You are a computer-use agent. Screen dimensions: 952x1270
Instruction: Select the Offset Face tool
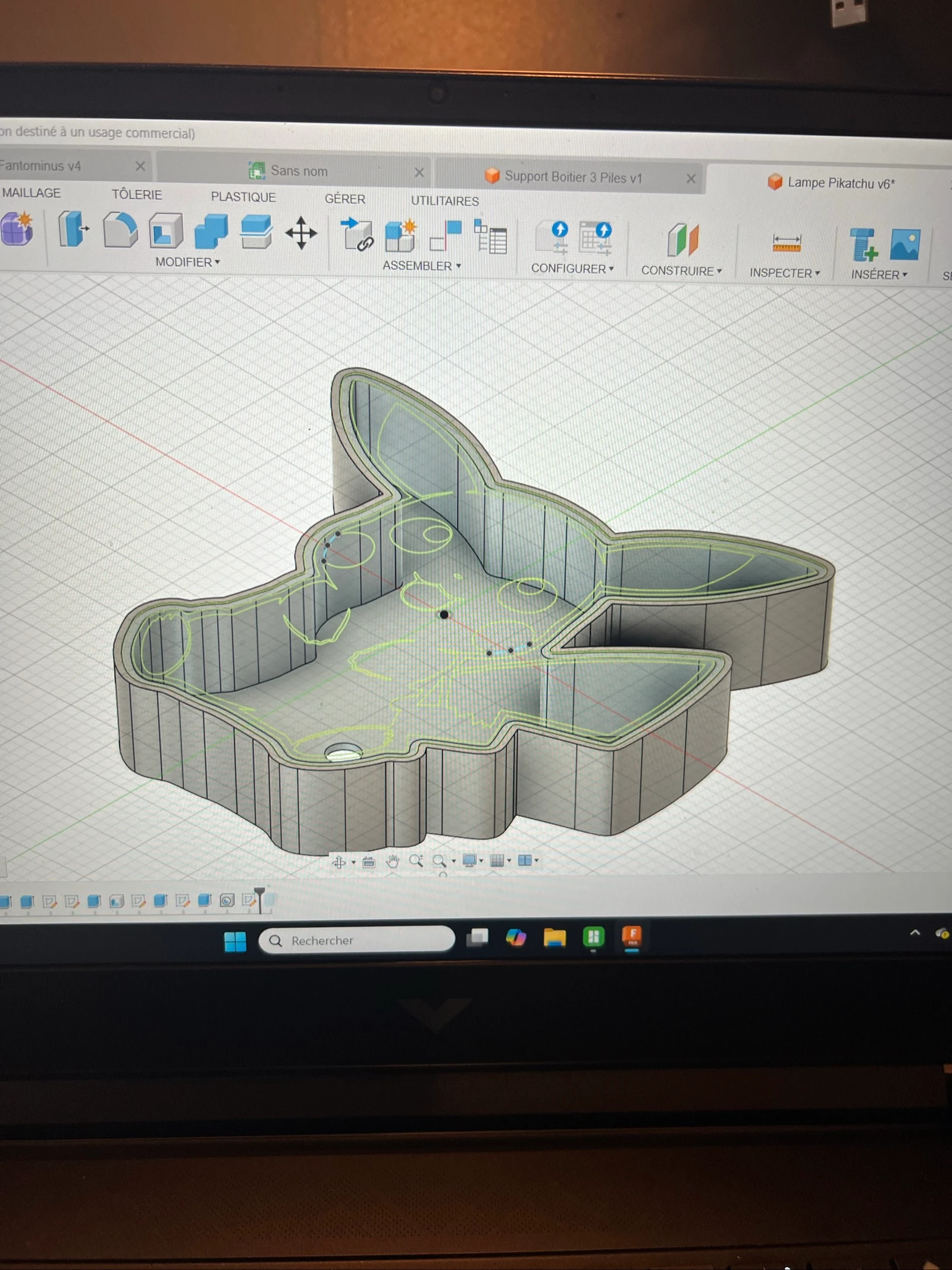click(x=256, y=232)
